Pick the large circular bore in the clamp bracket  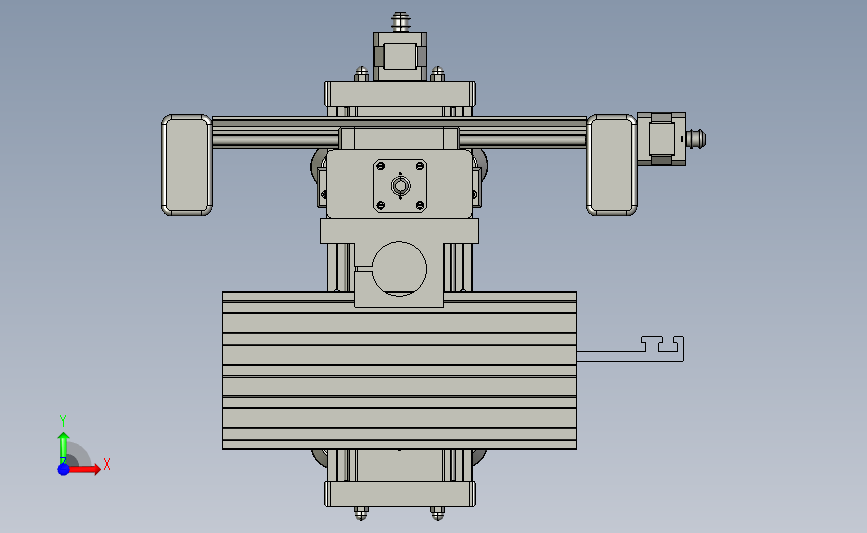point(399,269)
